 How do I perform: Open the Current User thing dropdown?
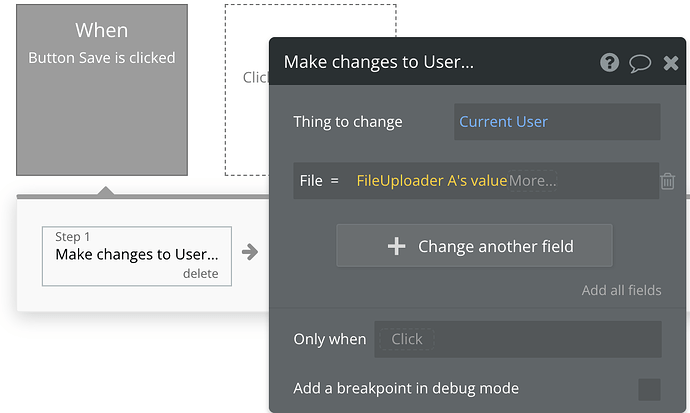[x=556, y=122]
